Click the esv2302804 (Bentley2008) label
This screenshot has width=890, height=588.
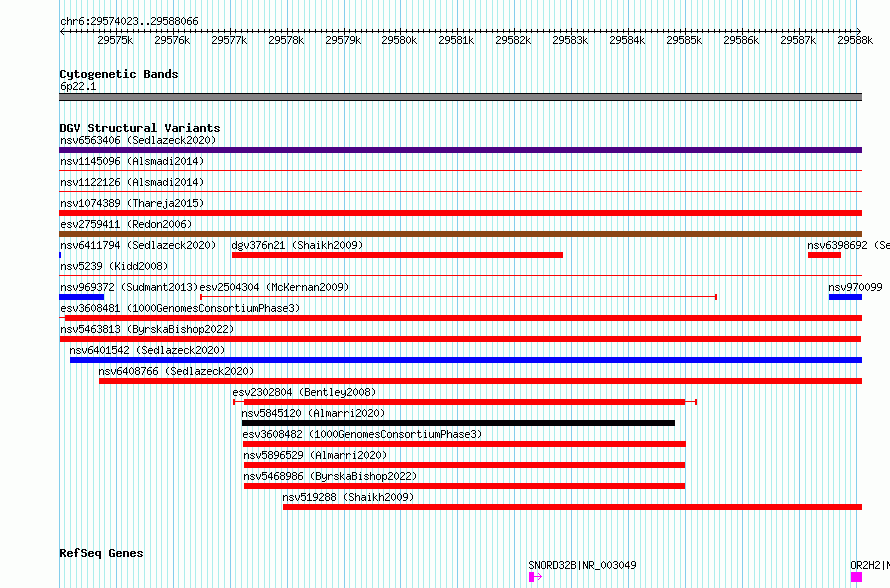coord(304,392)
